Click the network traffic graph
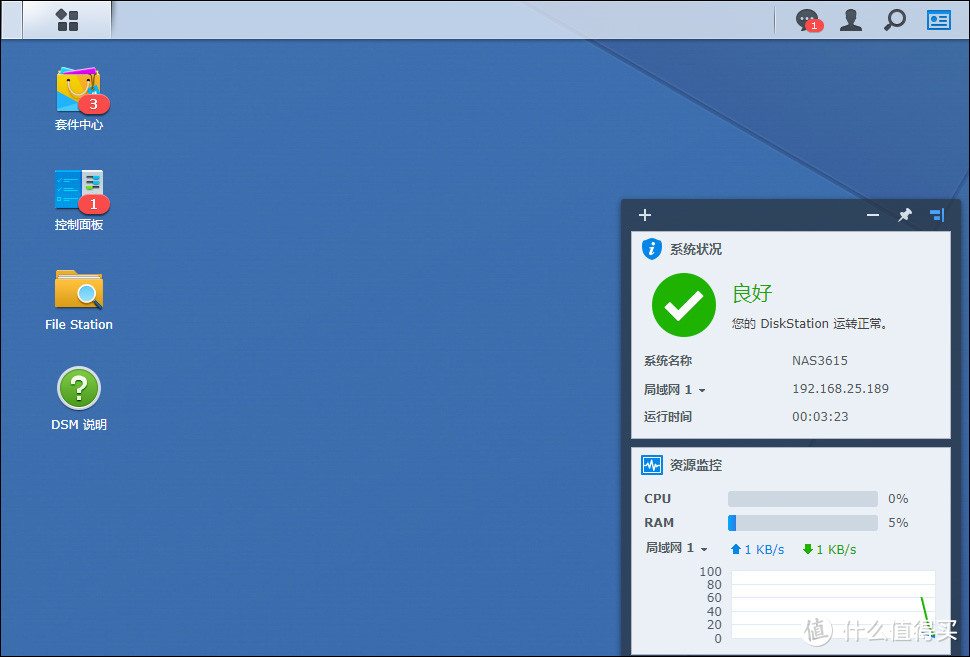The width and height of the screenshot is (970, 657). coord(832,605)
